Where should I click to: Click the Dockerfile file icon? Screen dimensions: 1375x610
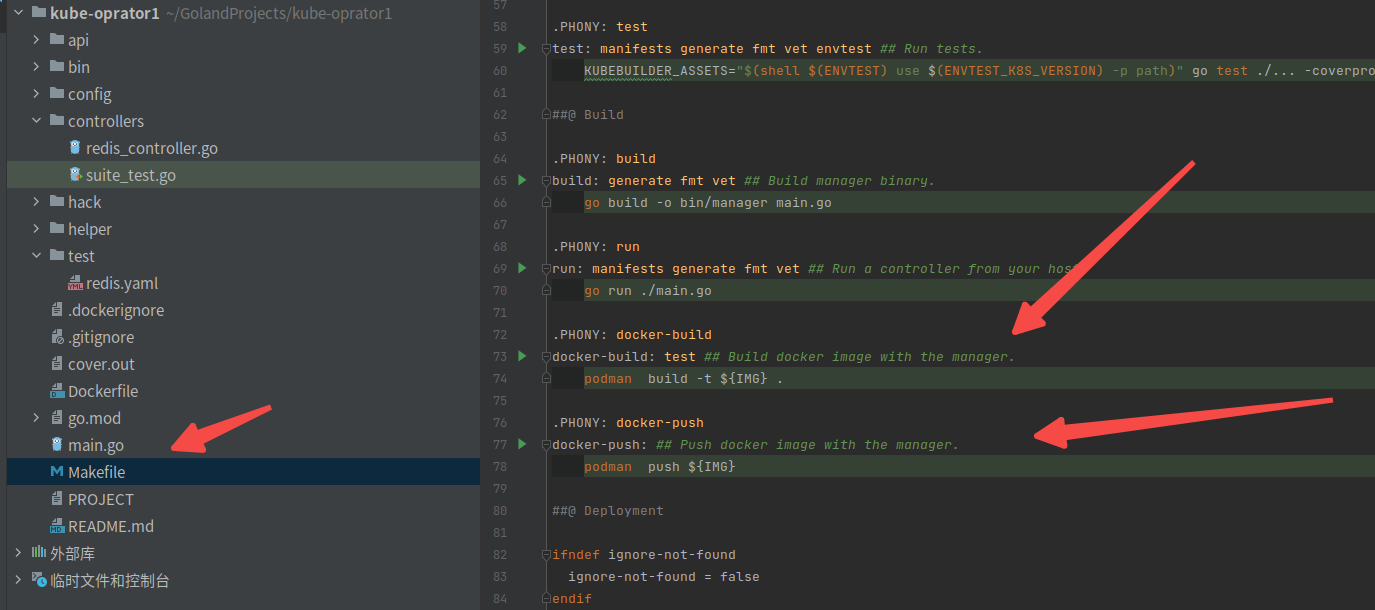tap(57, 391)
